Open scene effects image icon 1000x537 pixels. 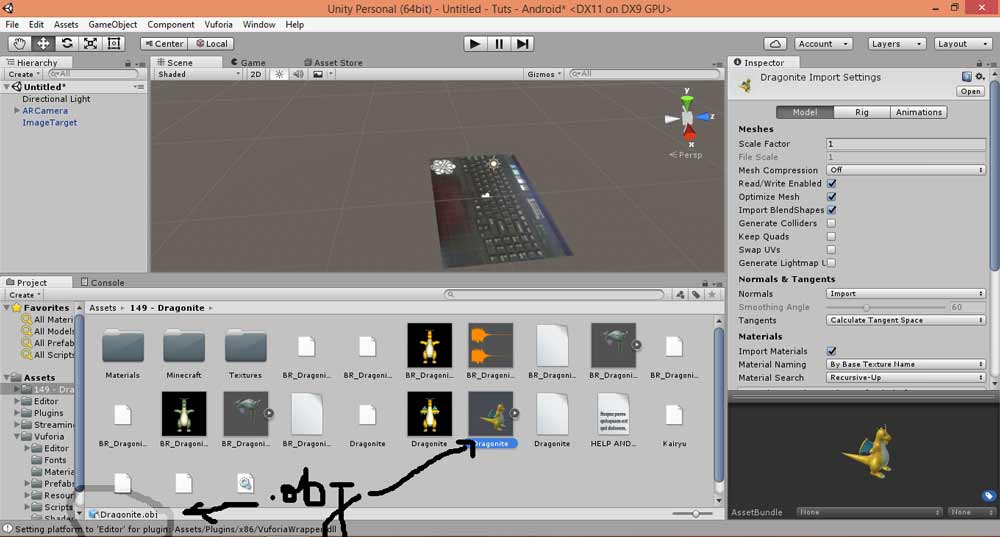(x=318, y=74)
